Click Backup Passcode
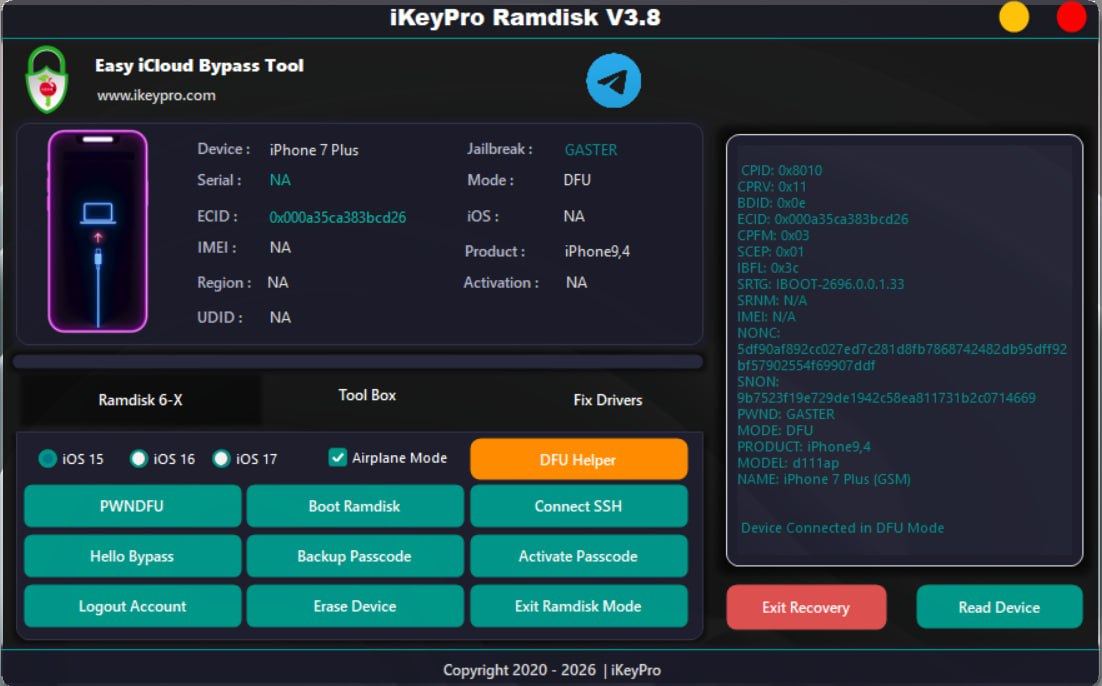Viewport: 1102px width, 686px height. [355, 556]
